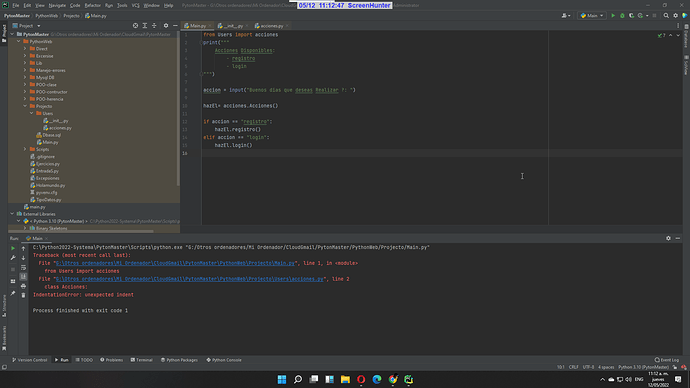The image size is (690, 388).
Task: Open IDE settings gear in top toolbar
Action: 675,15
